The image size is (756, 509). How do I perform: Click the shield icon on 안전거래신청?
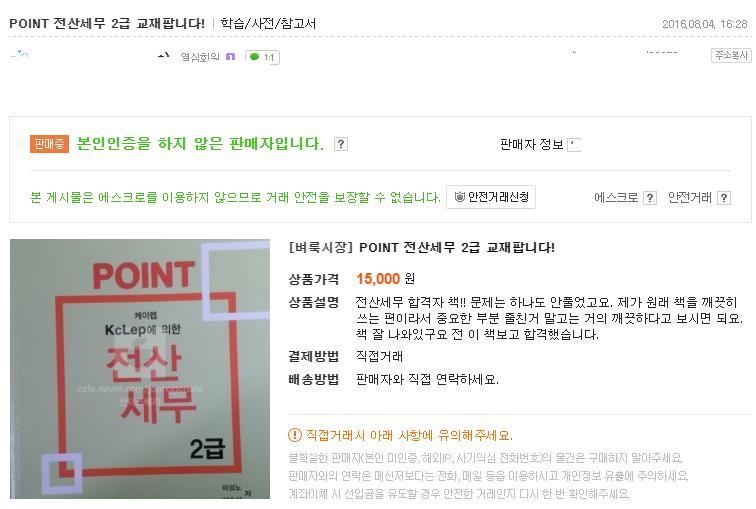(459, 197)
